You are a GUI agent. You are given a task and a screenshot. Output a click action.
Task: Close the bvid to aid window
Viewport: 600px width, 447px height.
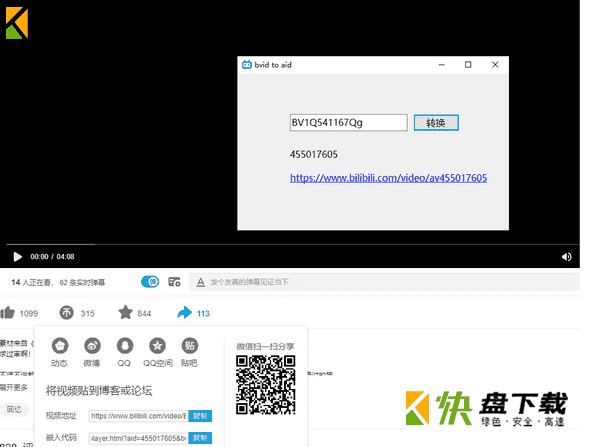click(x=495, y=65)
